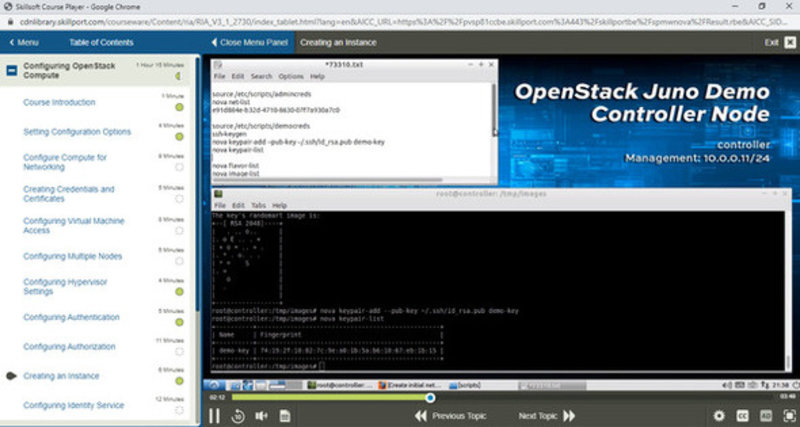The height and width of the screenshot is (427, 800).
Task: Click Configuring Authentication status circle
Action: 179,322
